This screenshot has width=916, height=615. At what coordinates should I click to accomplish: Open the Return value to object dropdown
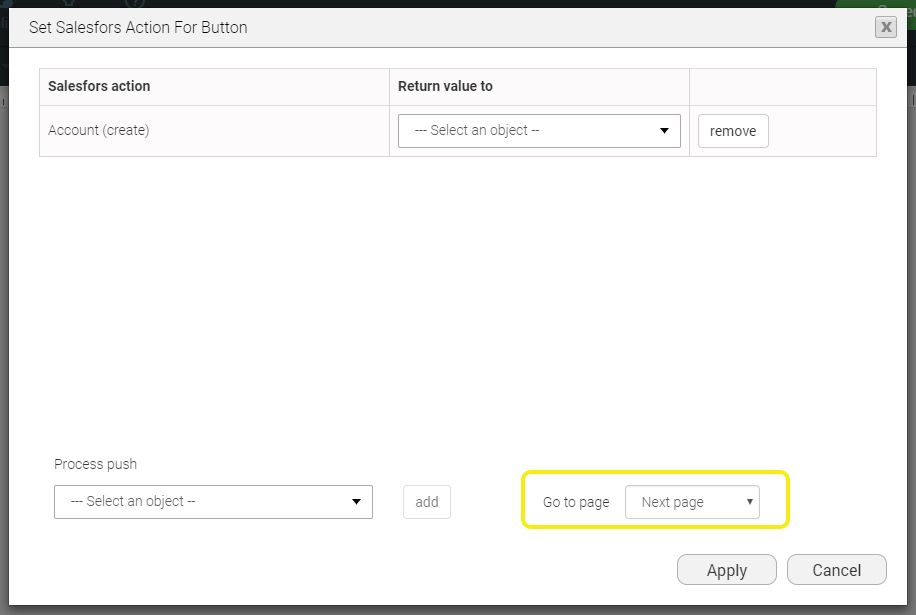pos(538,130)
